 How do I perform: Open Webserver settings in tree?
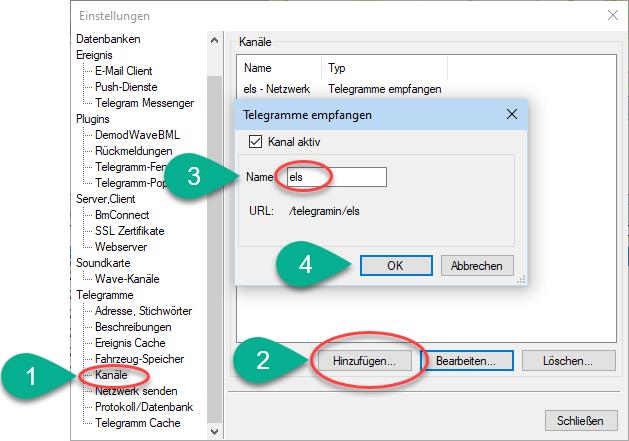pyautogui.click(x=122, y=246)
